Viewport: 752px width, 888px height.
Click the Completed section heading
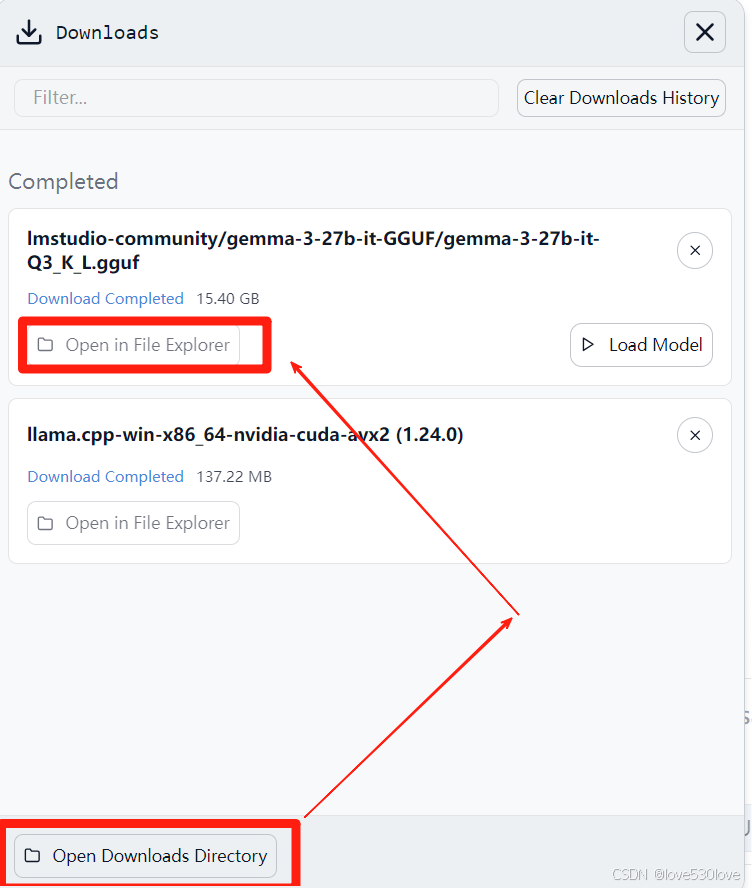[x=63, y=182]
